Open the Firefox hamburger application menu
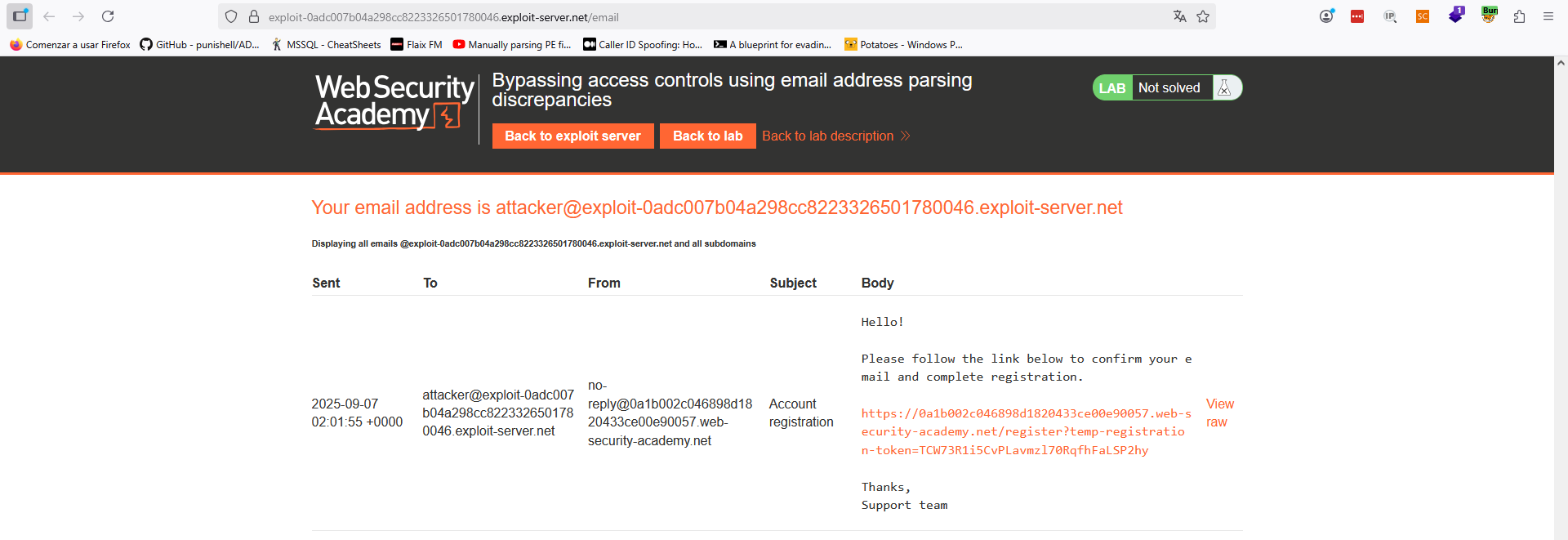 (x=1548, y=16)
